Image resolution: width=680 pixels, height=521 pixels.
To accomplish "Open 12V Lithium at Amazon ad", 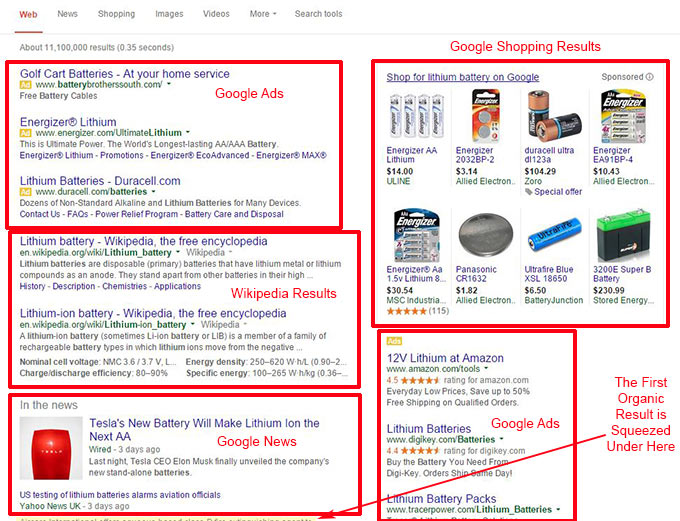I will 445,358.
